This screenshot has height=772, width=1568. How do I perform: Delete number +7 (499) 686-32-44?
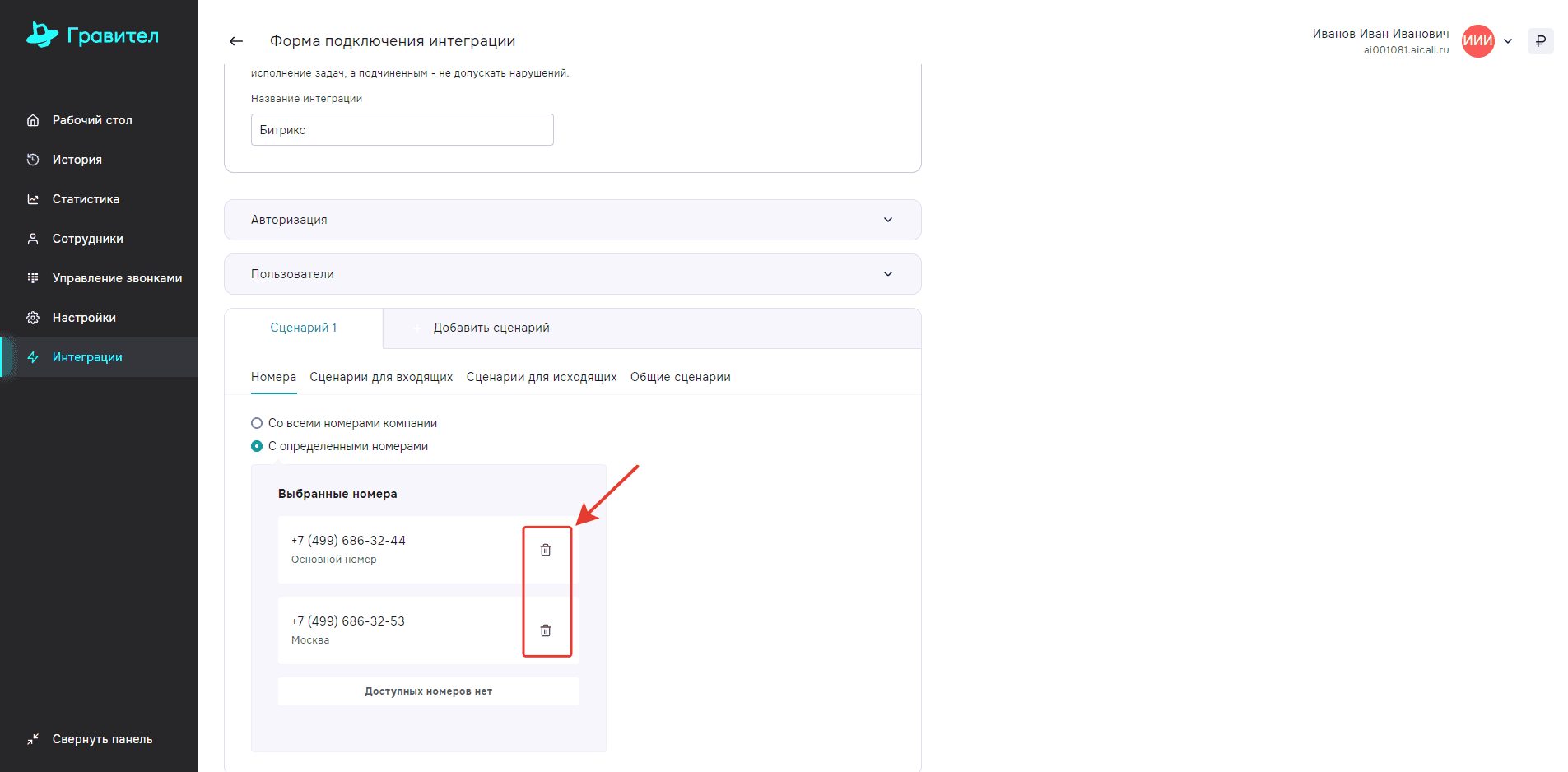(x=545, y=550)
